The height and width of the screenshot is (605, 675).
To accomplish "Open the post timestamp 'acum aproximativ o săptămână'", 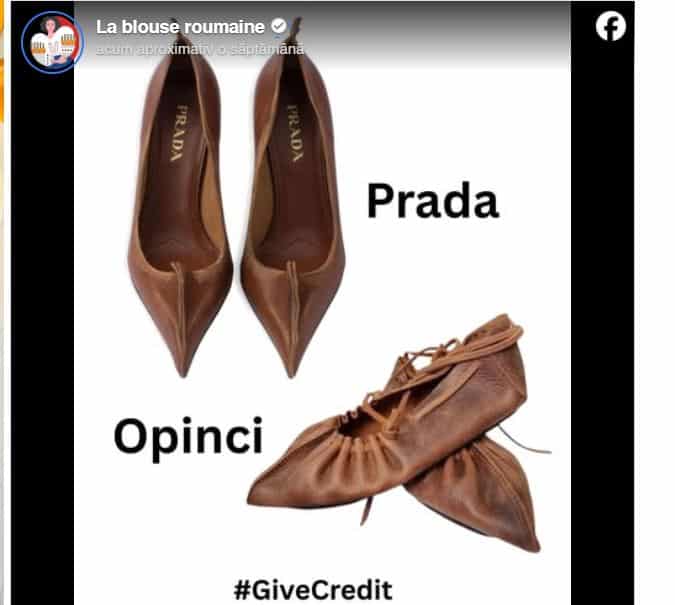I will point(200,50).
